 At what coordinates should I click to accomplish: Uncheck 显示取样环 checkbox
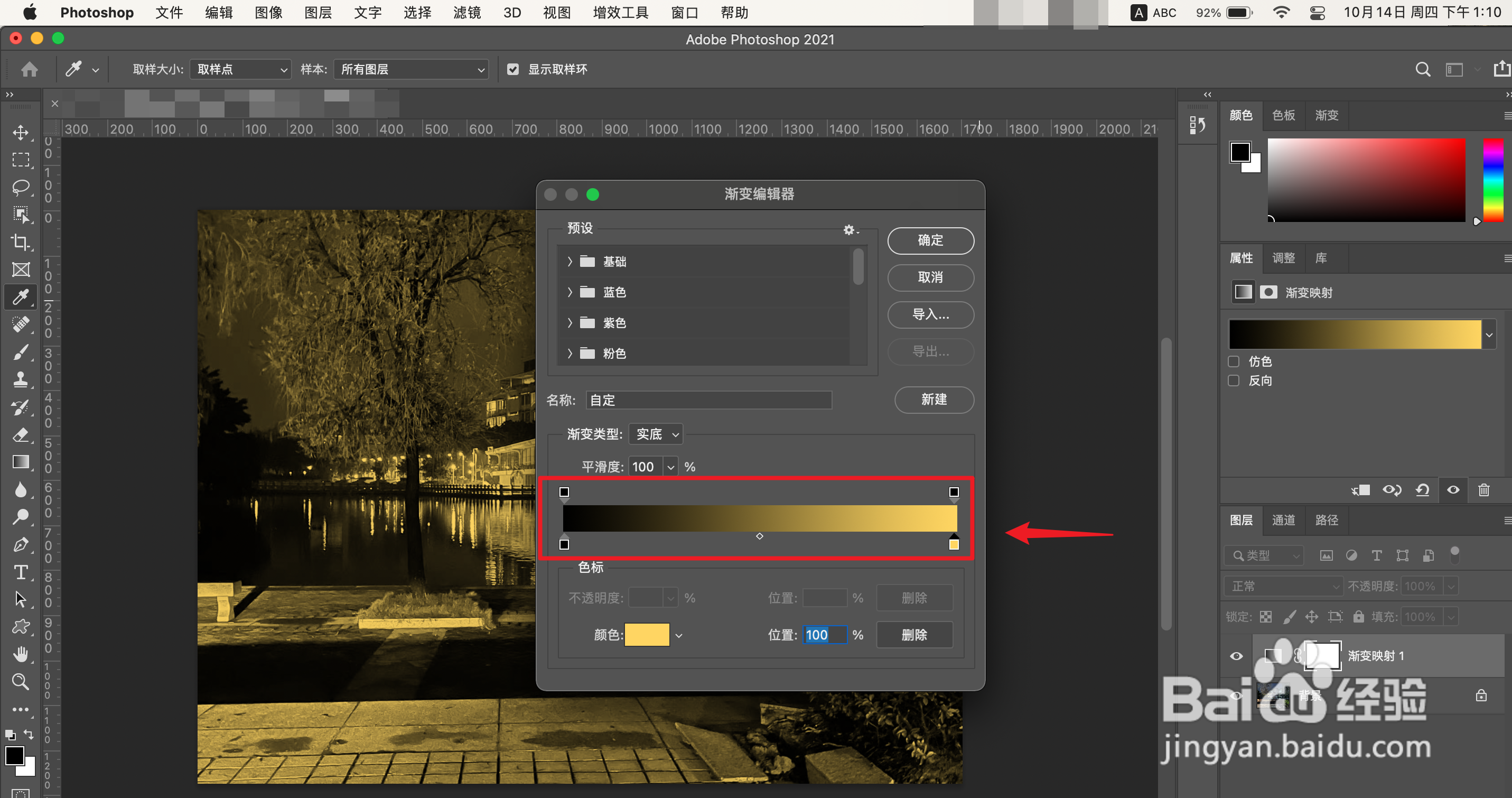pyautogui.click(x=513, y=69)
